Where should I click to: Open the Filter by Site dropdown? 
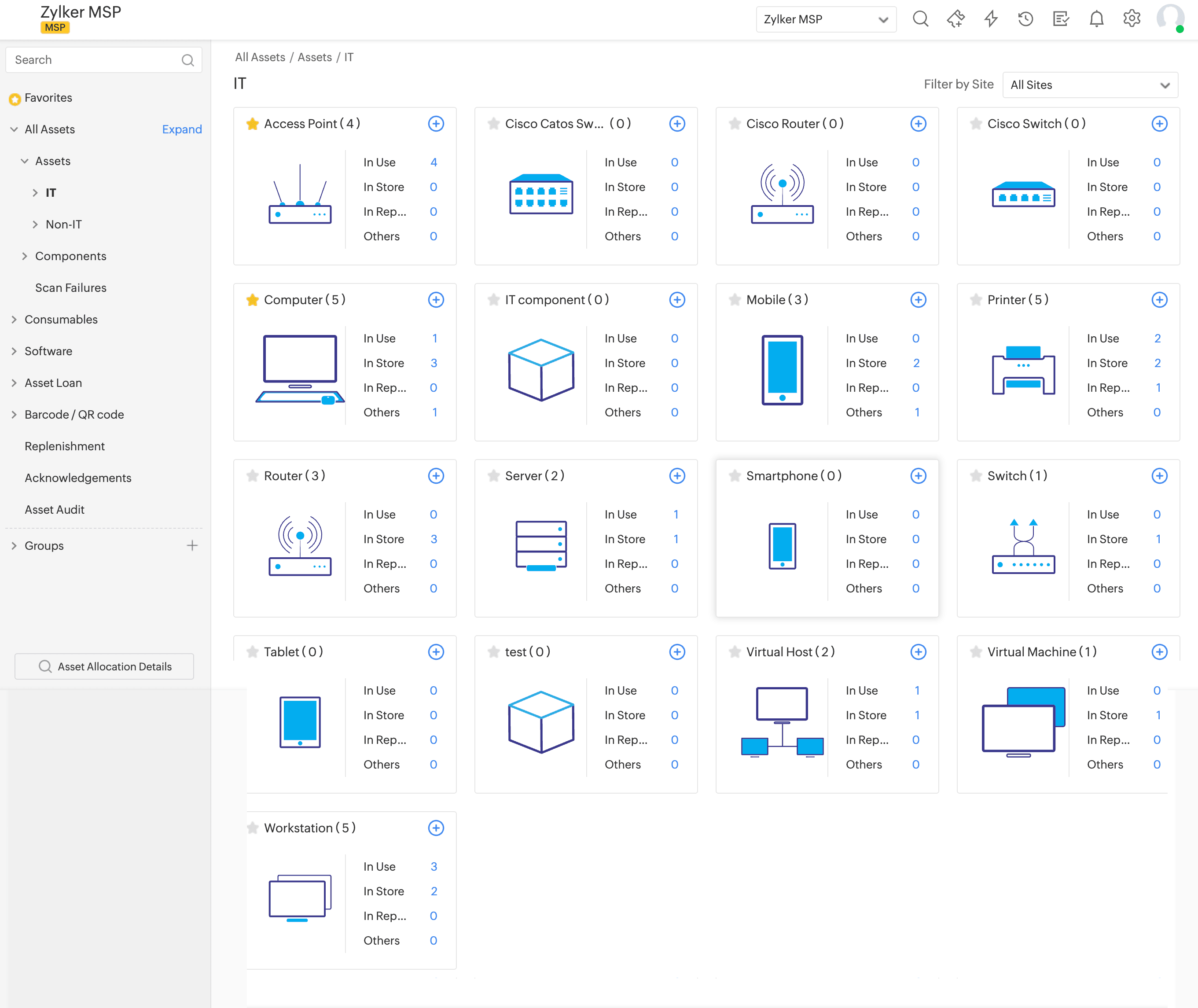coord(1089,85)
